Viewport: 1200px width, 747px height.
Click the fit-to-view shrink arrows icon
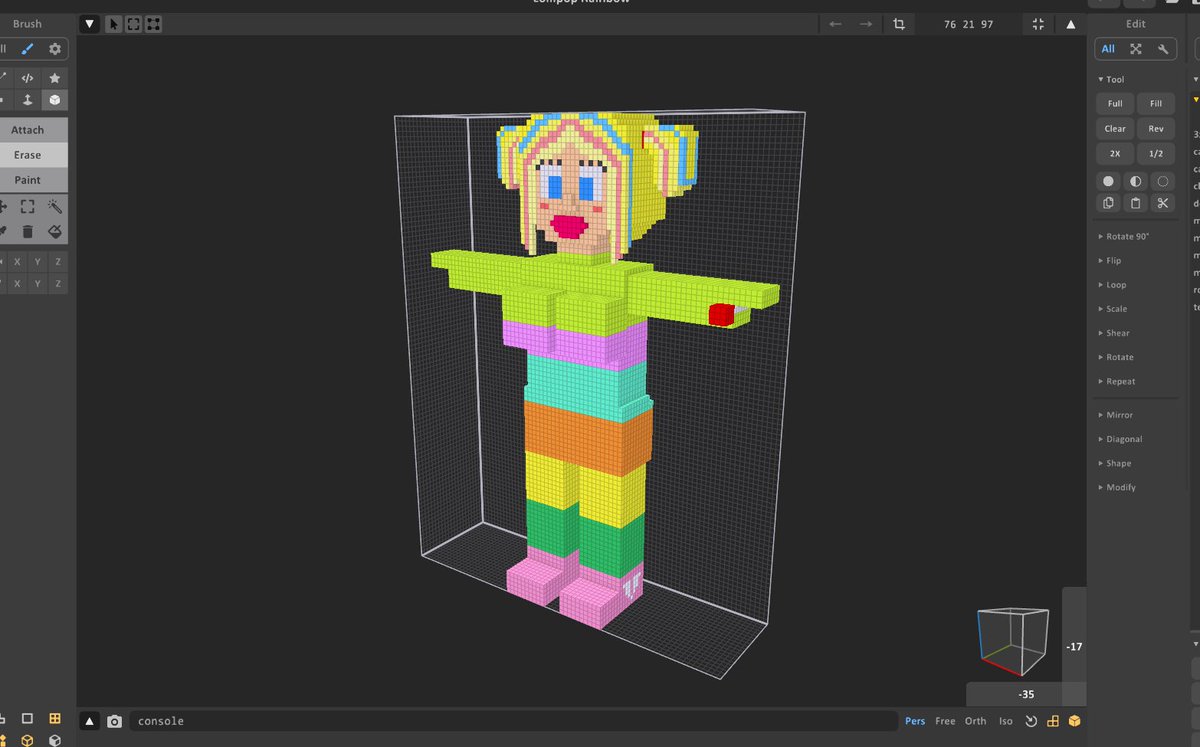pyautogui.click(x=1038, y=24)
